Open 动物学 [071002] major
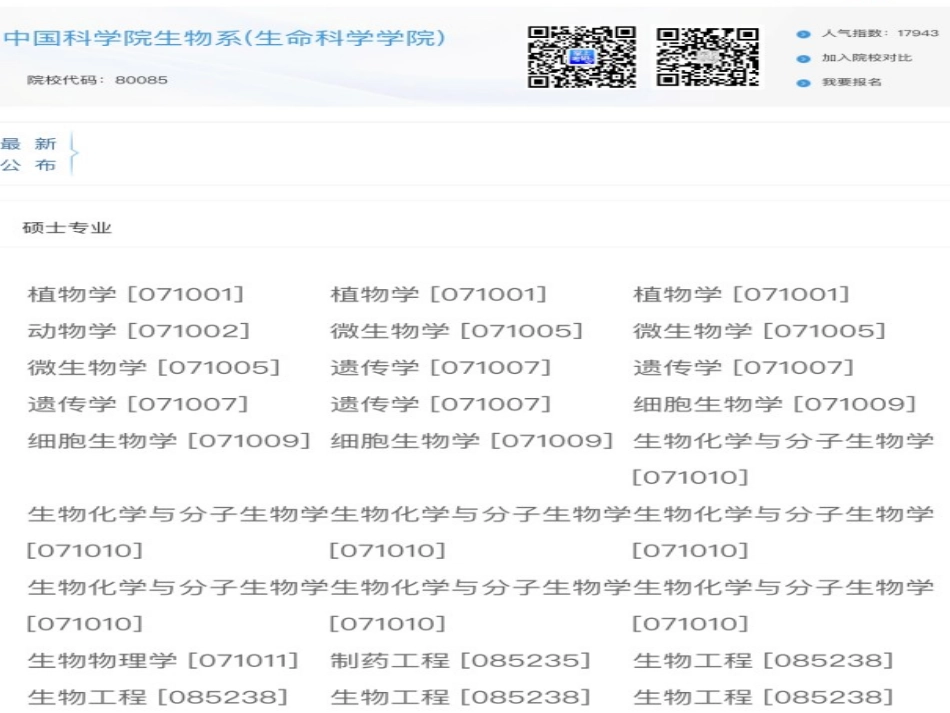950x713 pixels. (x=139, y=331)
